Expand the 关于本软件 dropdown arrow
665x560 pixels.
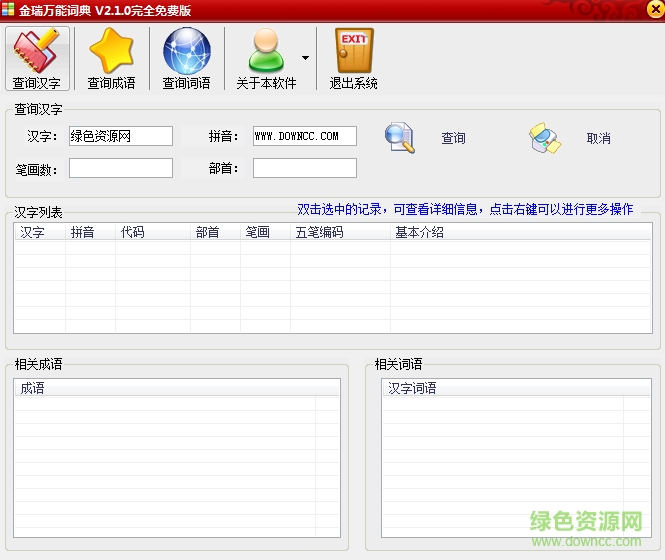[305, 58]
